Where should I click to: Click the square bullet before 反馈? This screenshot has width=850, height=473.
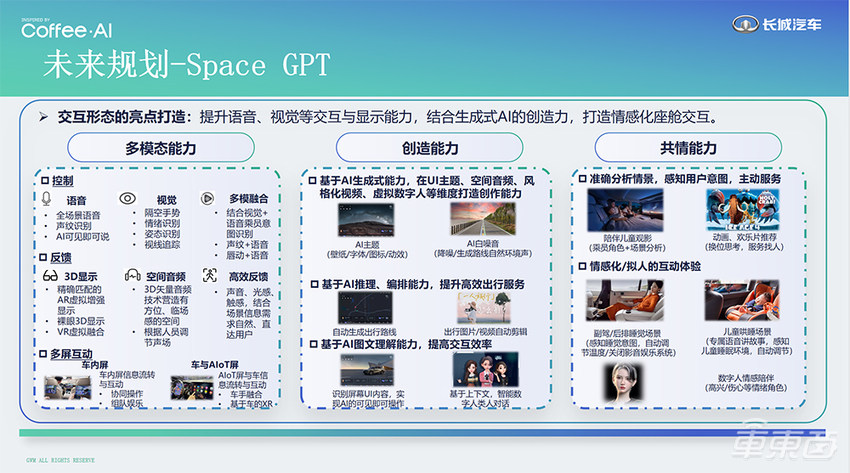click(43, 257)
